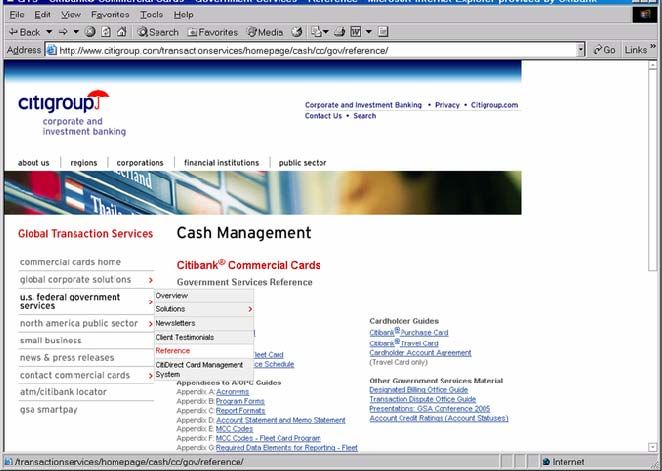The width and height of the screenshot is (662, 471).
Task: Open the View menu
Action: [71, 15]
